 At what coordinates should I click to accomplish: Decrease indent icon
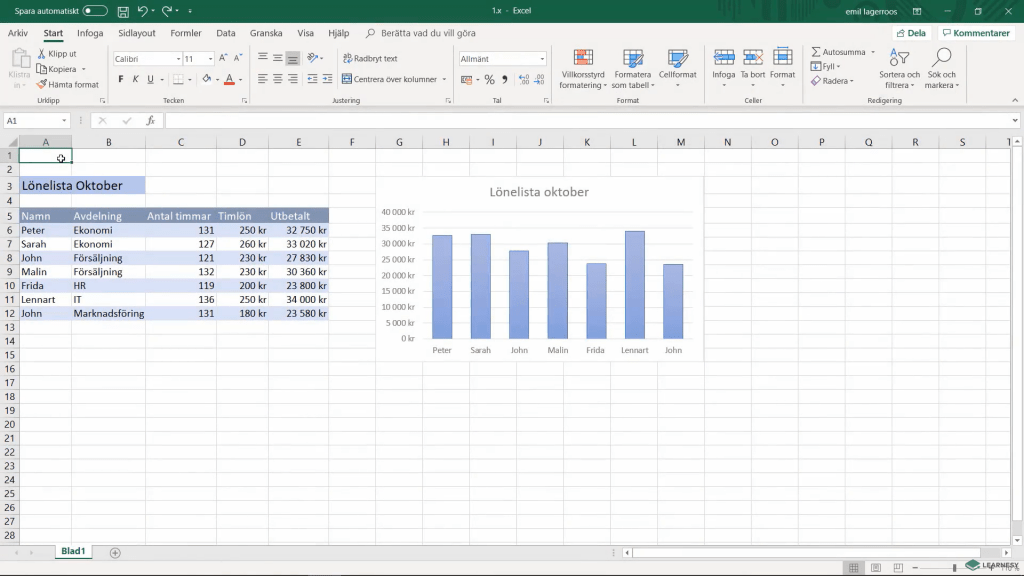[x=312, y=79]
